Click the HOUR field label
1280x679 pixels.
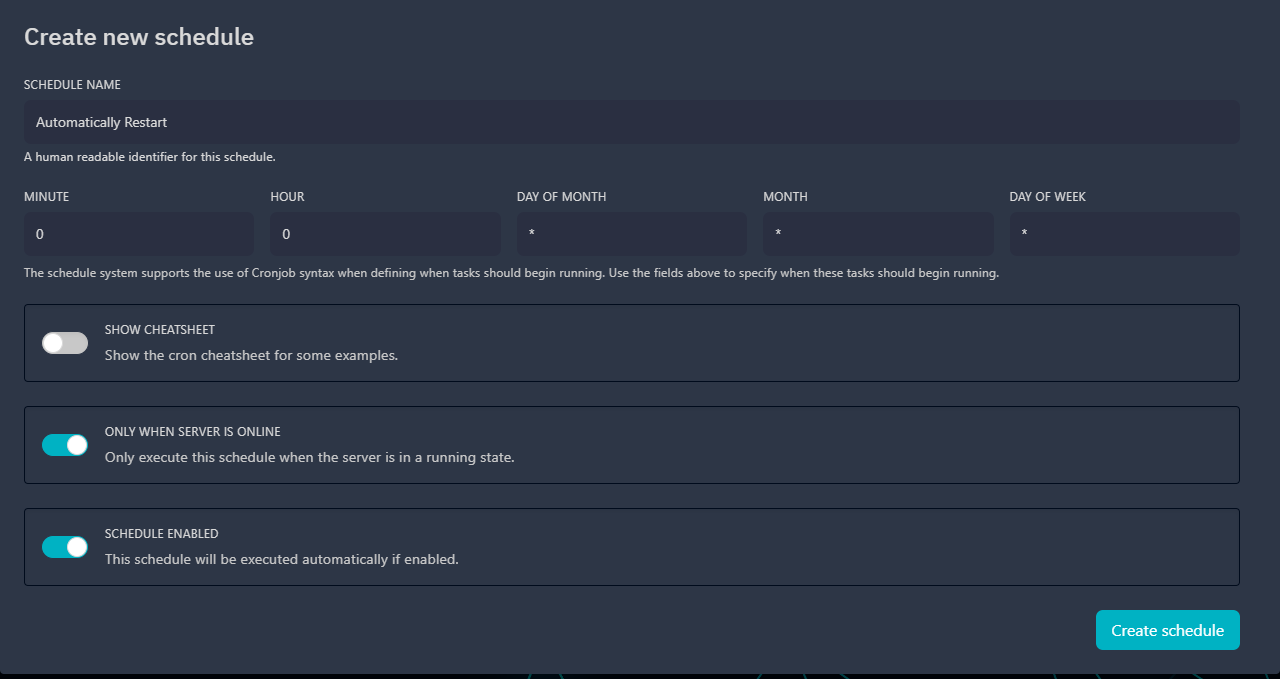287,197
